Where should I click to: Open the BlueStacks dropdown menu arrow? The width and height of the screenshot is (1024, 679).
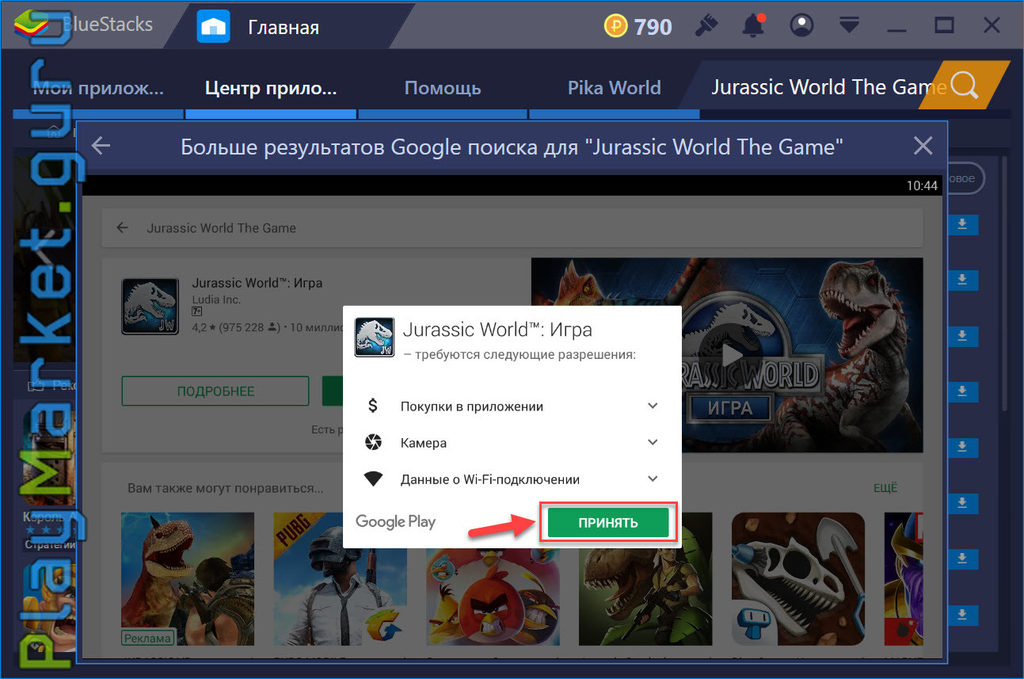[849, 26]
